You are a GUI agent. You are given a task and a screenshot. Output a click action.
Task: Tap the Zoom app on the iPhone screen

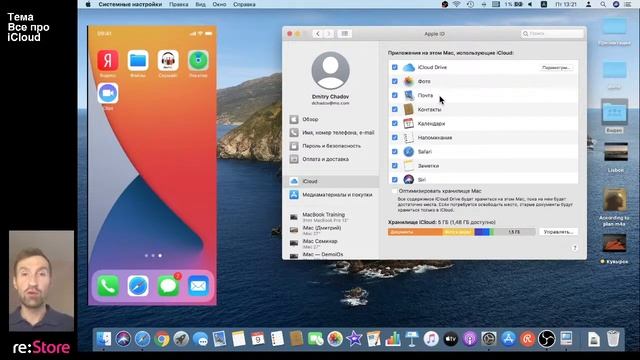tap(108, 93)
